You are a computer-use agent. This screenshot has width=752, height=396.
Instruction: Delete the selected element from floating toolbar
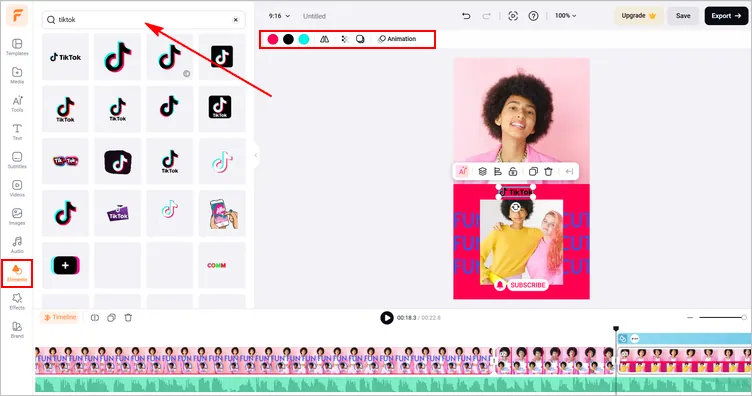(549, 171)
